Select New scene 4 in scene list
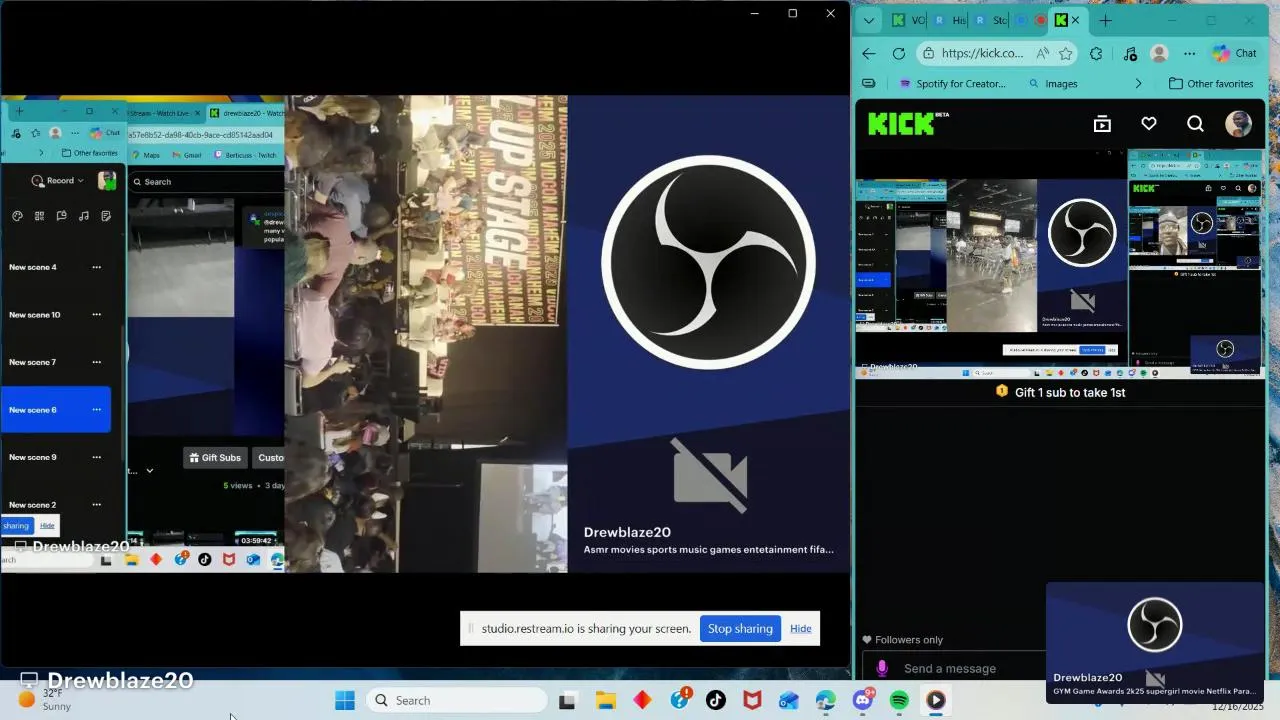The height and width of the screenshot is (720, 1280). 33,267
